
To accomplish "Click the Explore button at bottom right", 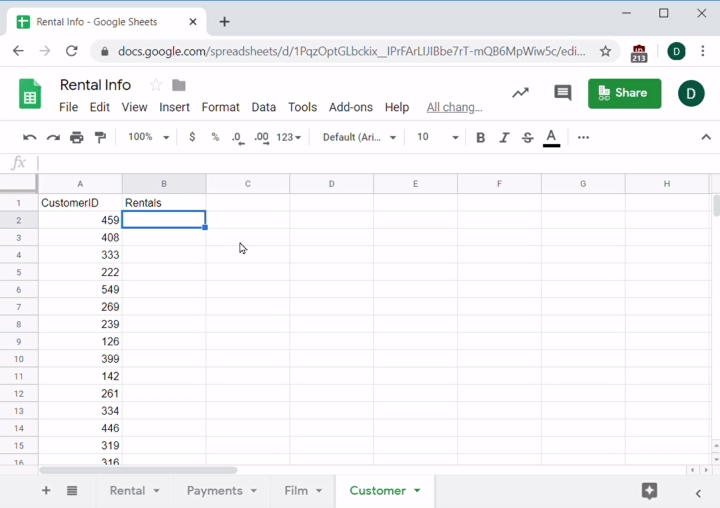I will [649, 490].
